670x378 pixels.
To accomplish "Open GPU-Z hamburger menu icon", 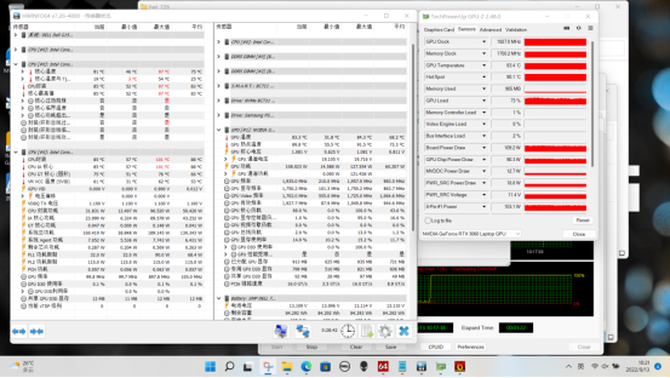I will point(591,28).
